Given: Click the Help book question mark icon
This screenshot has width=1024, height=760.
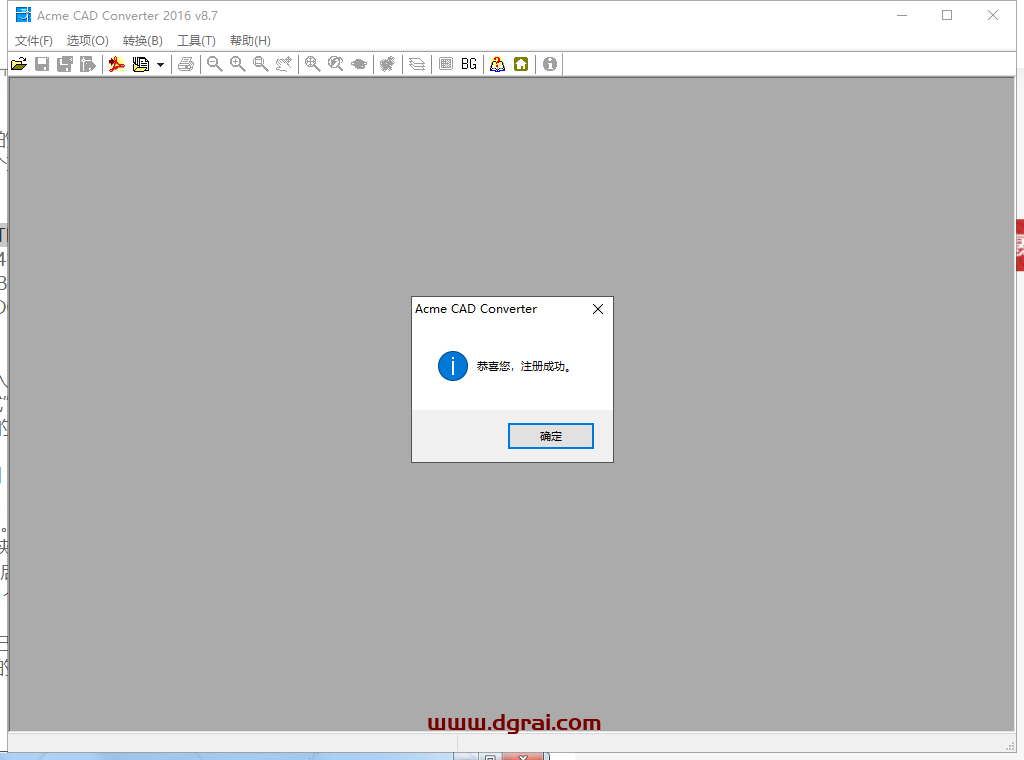Looking at the screenshot, I should click(x=498, y=64).
